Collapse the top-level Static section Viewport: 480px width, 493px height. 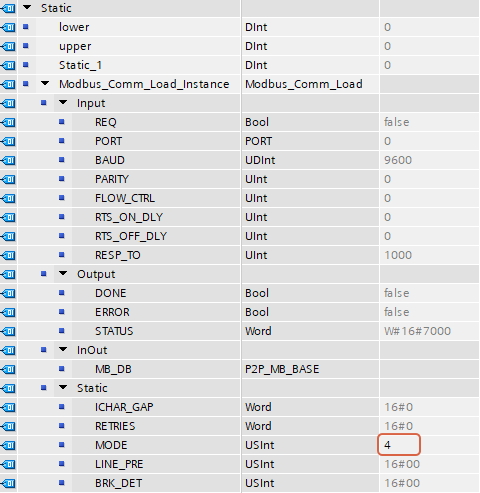27,7
